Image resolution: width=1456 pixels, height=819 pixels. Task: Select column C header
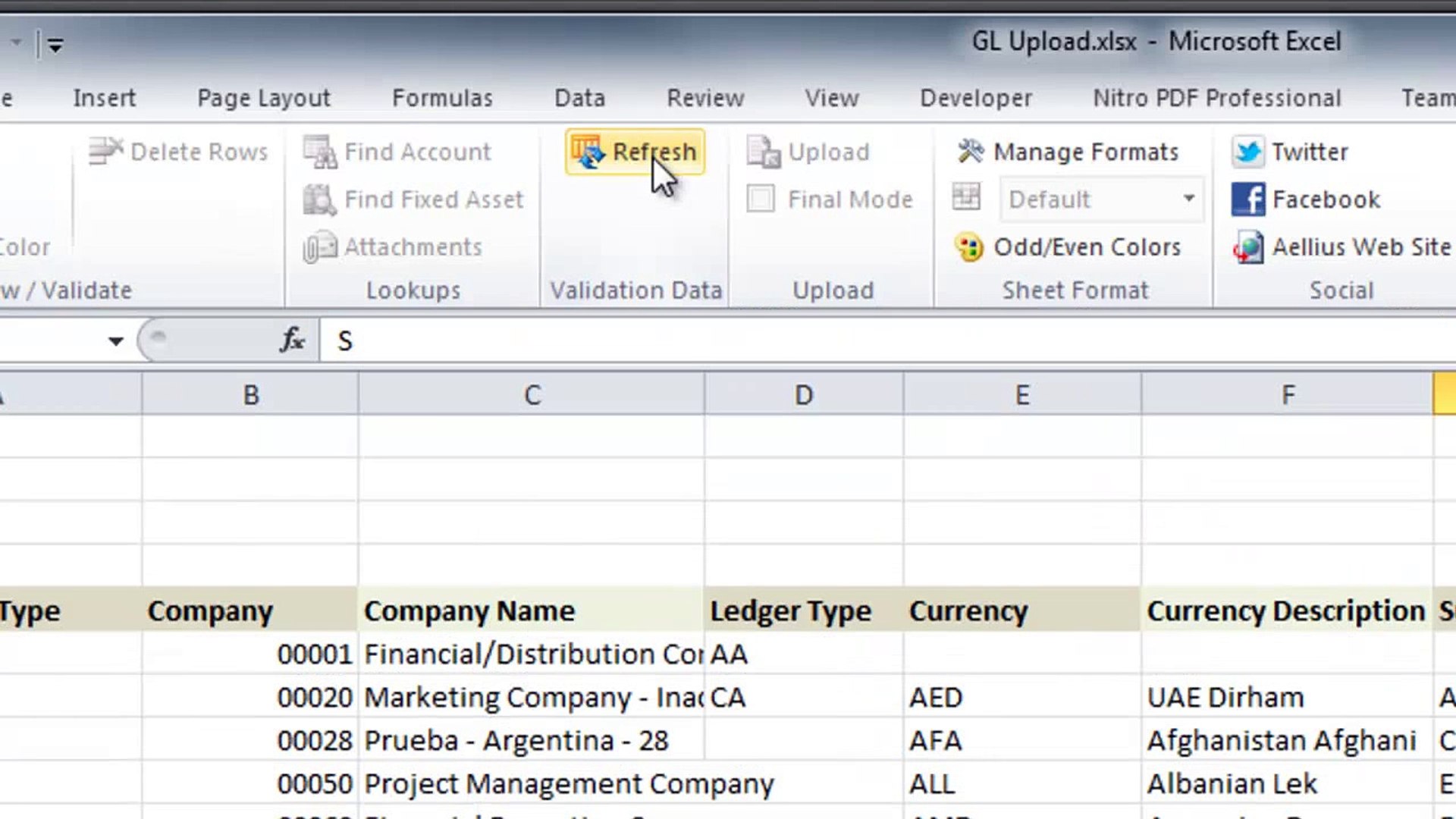point(532,394)
